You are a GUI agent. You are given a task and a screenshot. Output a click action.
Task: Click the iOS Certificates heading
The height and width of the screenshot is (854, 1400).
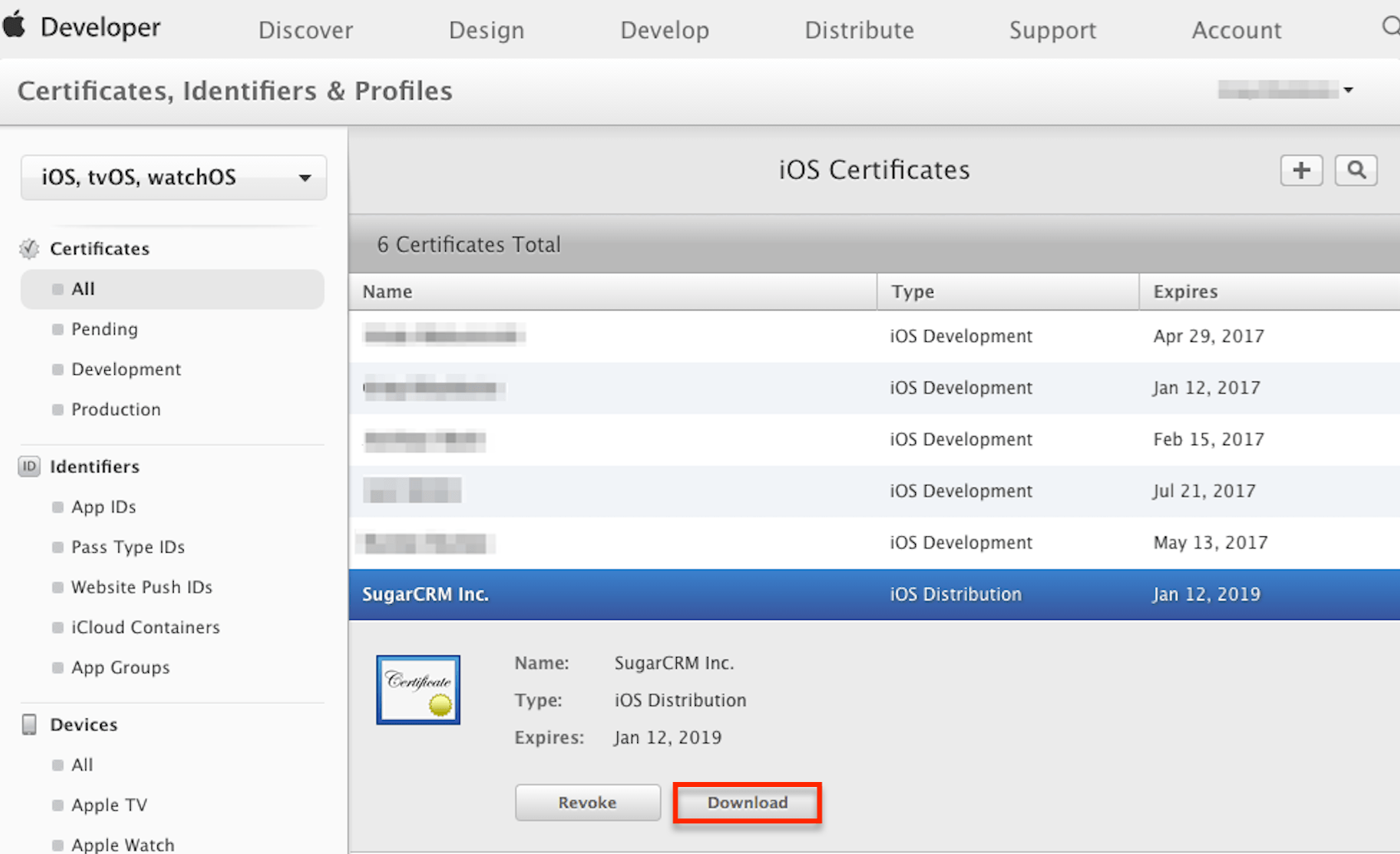tap(875, 170)
